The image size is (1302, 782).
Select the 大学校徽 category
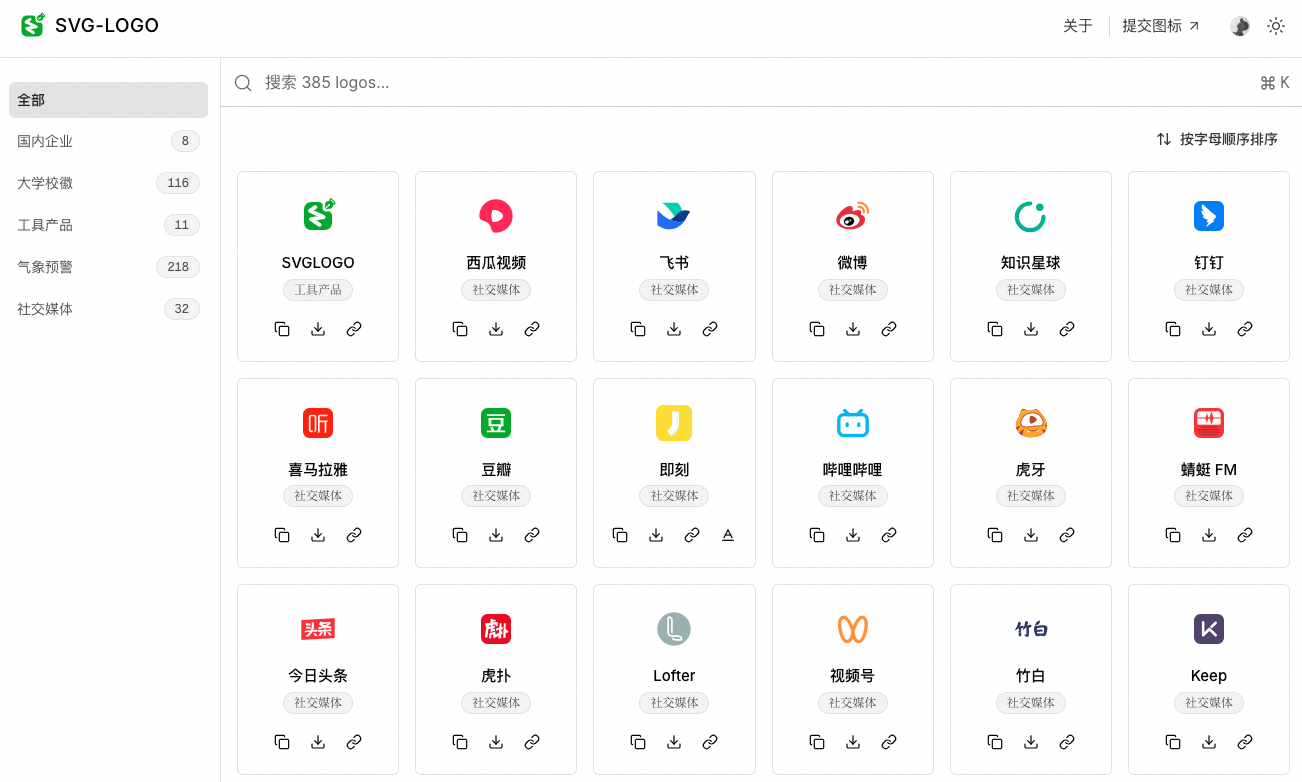[x=108, y=183]
